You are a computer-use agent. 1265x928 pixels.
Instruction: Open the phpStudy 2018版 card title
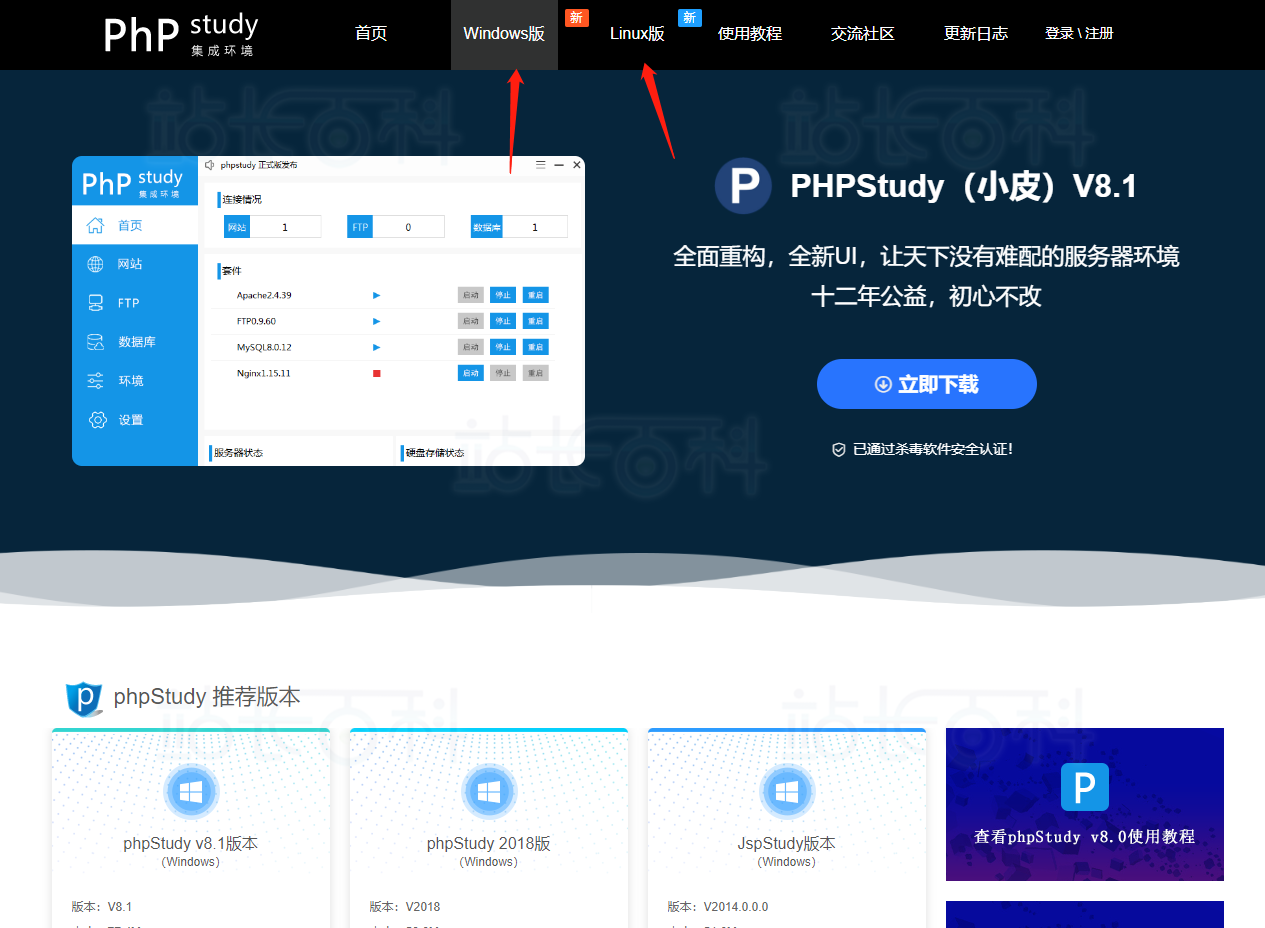coord(489,843)
